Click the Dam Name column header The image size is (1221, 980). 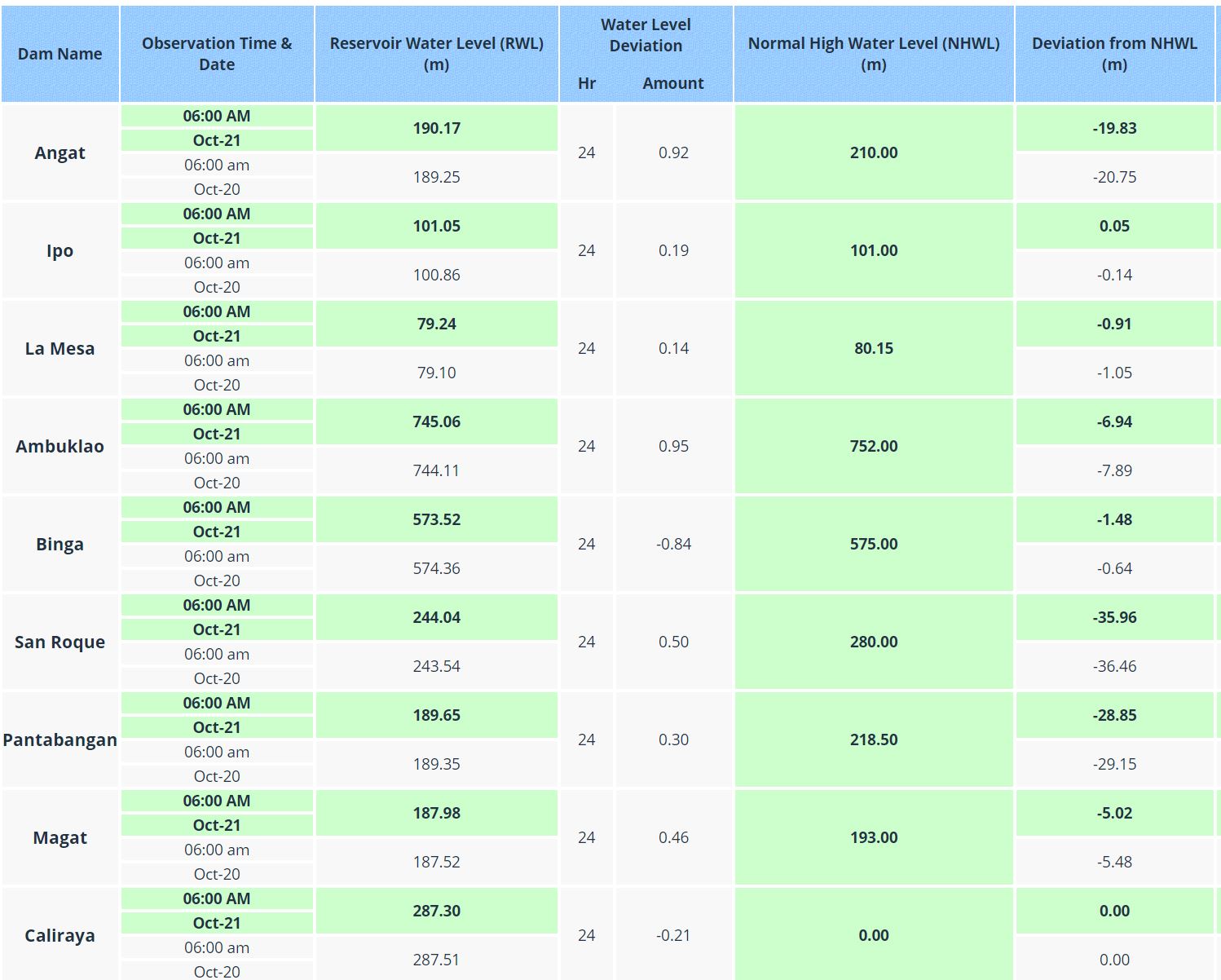click(x=60, y=54)
